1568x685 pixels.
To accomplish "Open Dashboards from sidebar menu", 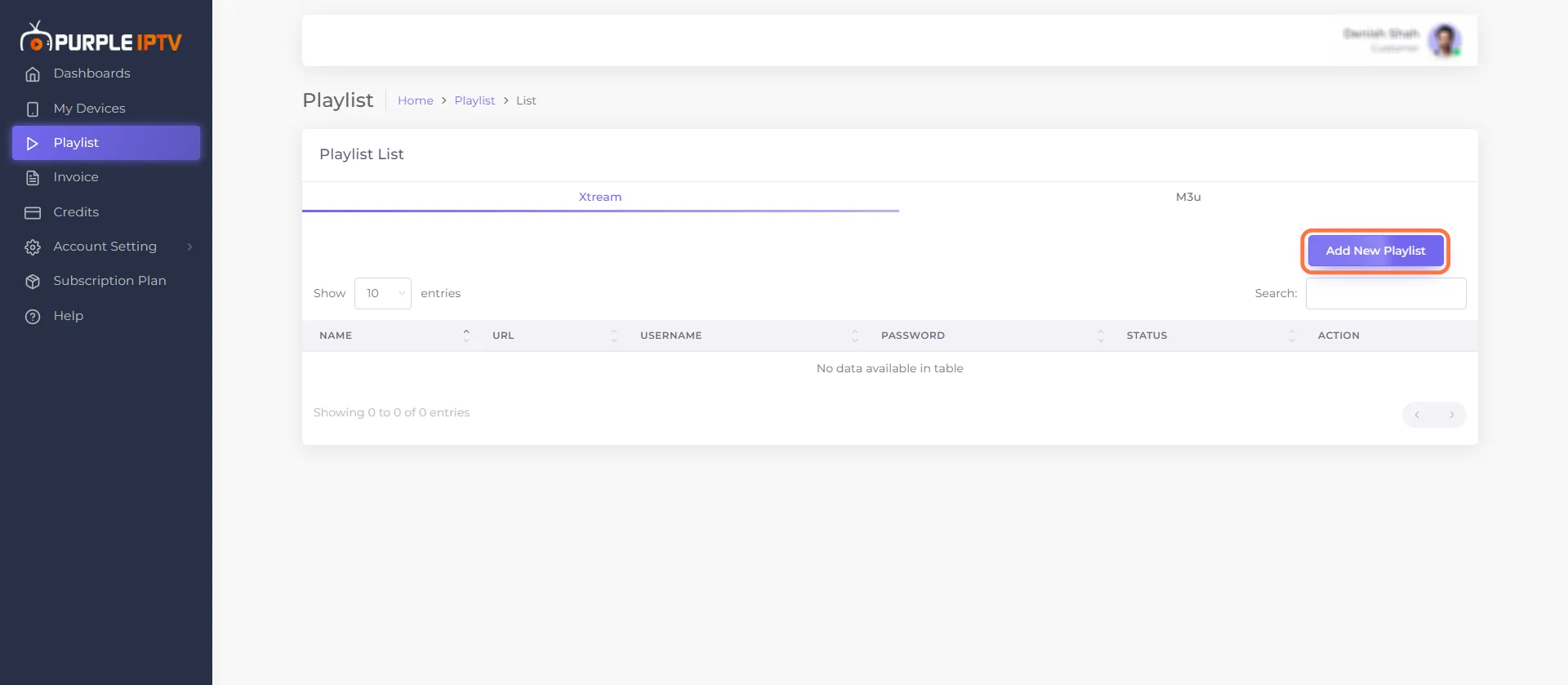I will point(106,73).
